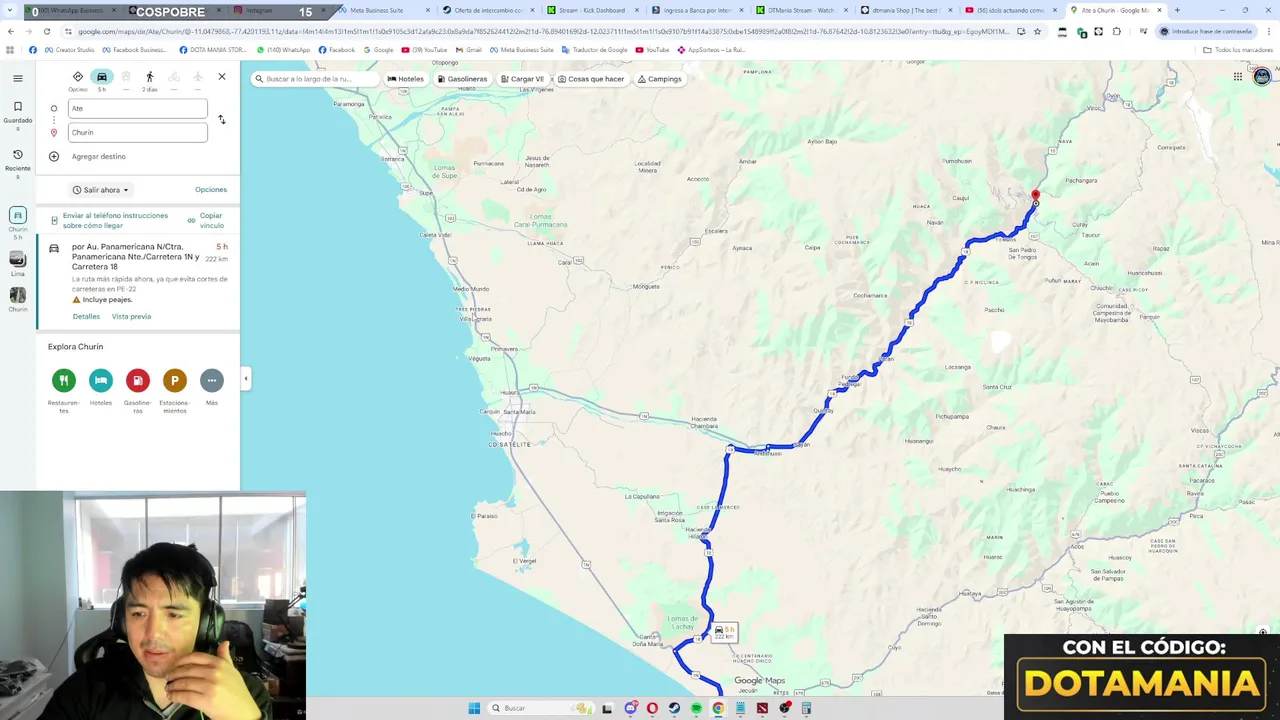Screen dimensions: 1280x720
Task: Explore Hoteles near Churín
Action: click(x=101, y=380)
